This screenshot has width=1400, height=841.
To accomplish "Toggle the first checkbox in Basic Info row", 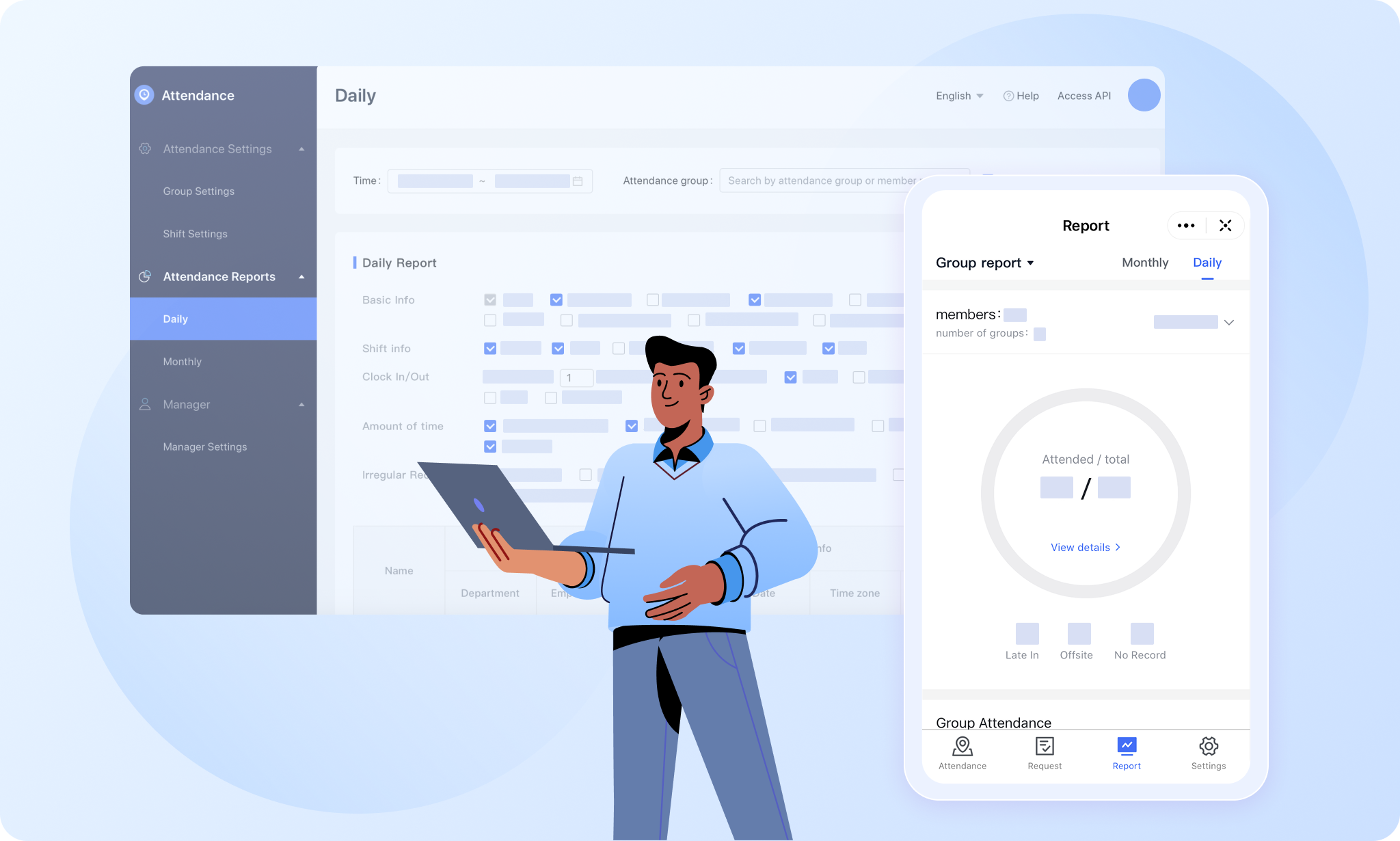I will (490, 300).
